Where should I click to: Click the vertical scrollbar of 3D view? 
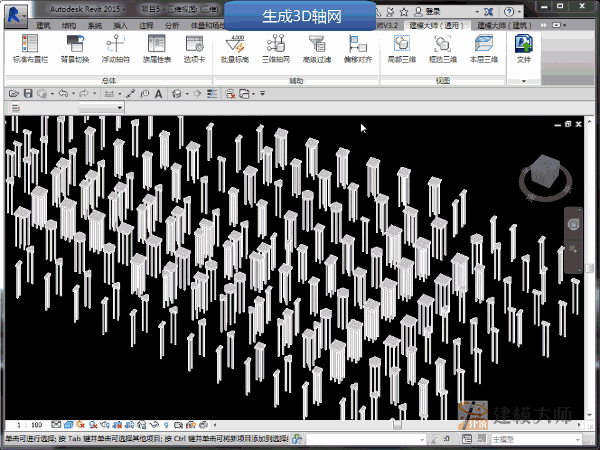point(589,268)
